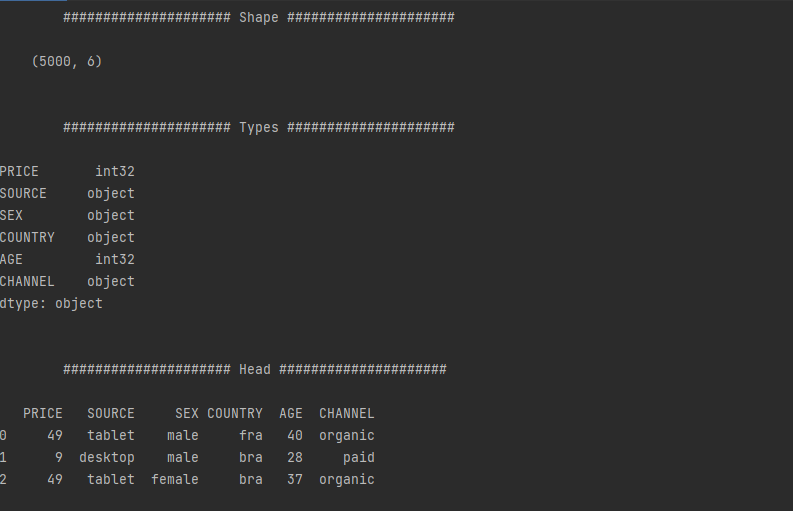This screenshot has width=794, height=512.
Task: Click the COUNTRY column header in Head table
Action: pyautogui.click(x=235, y=413)
